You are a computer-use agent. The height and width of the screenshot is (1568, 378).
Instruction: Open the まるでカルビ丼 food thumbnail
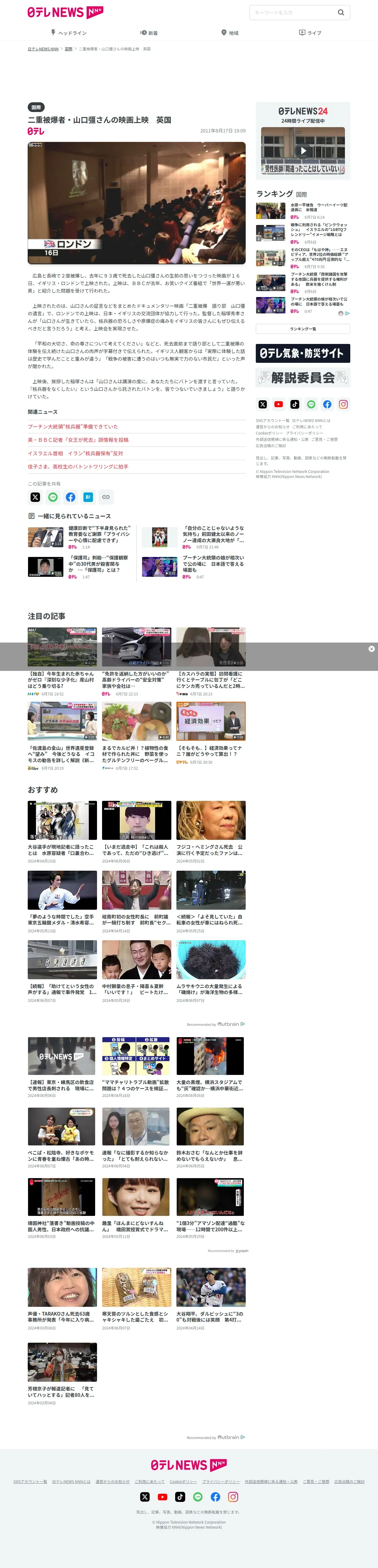point(137,721)
